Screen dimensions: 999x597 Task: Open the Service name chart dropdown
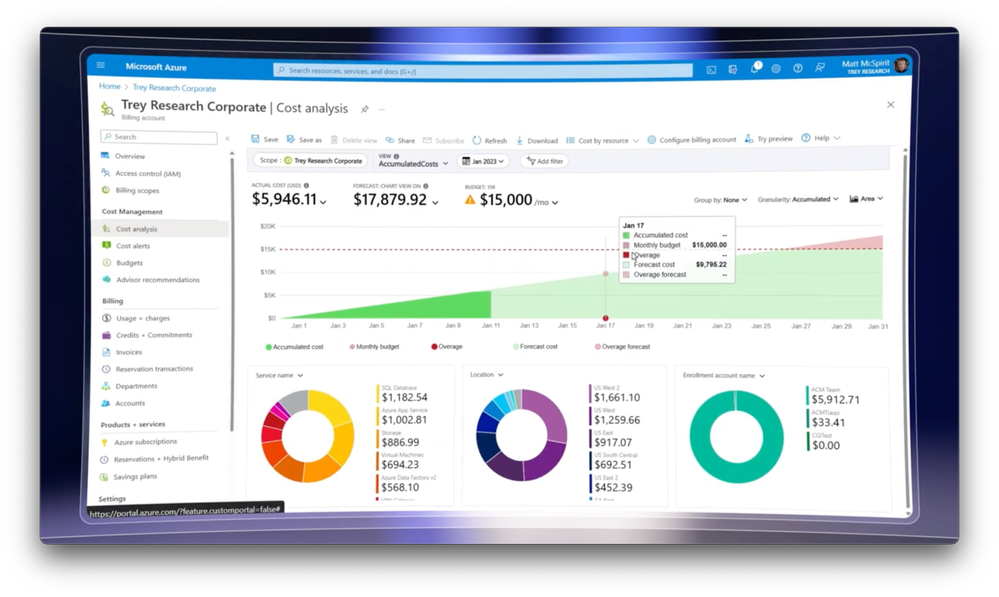click(279, 375)
